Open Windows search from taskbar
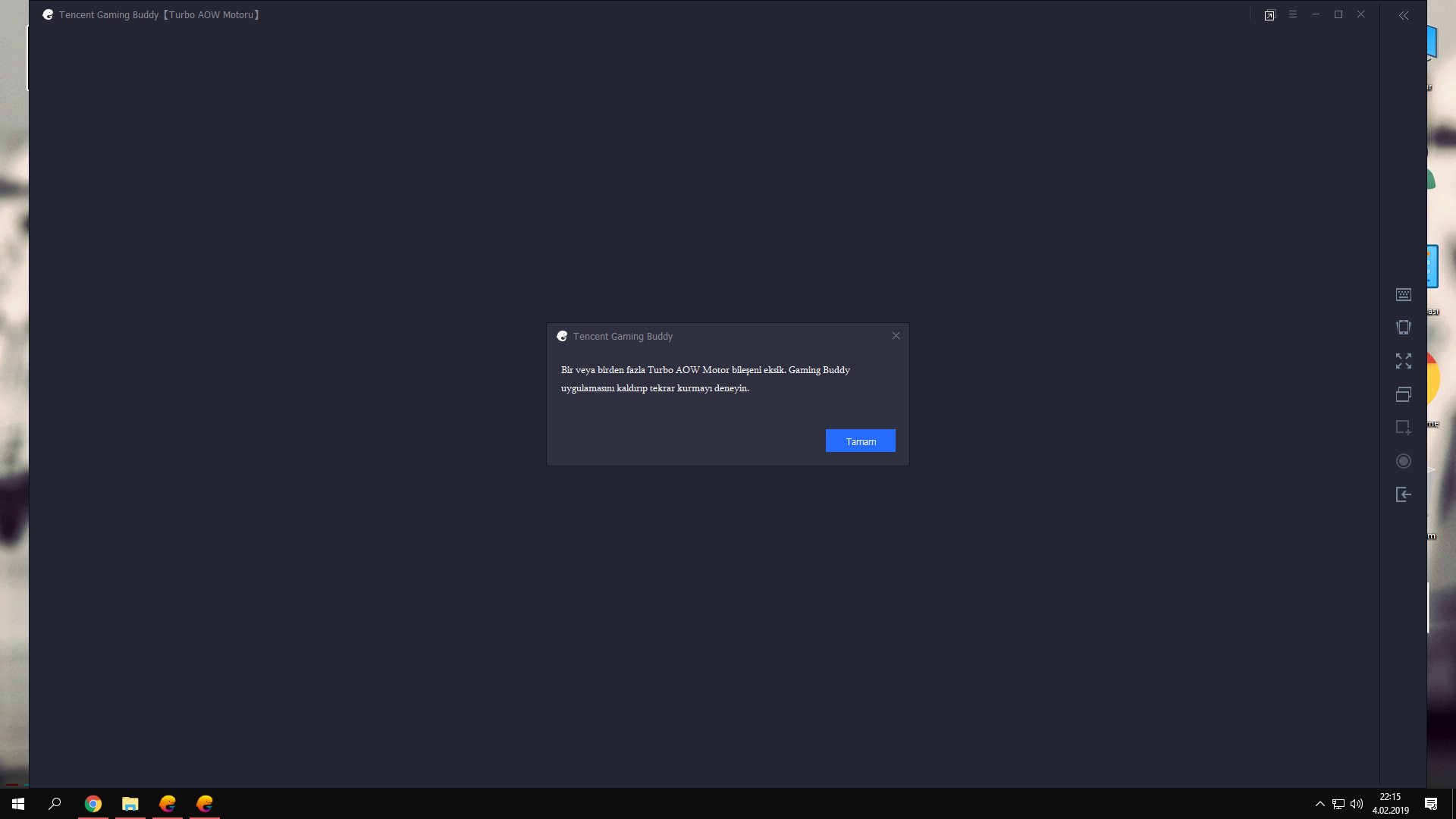The height and width of the screenshot is (819, 1456). (55, 804)
